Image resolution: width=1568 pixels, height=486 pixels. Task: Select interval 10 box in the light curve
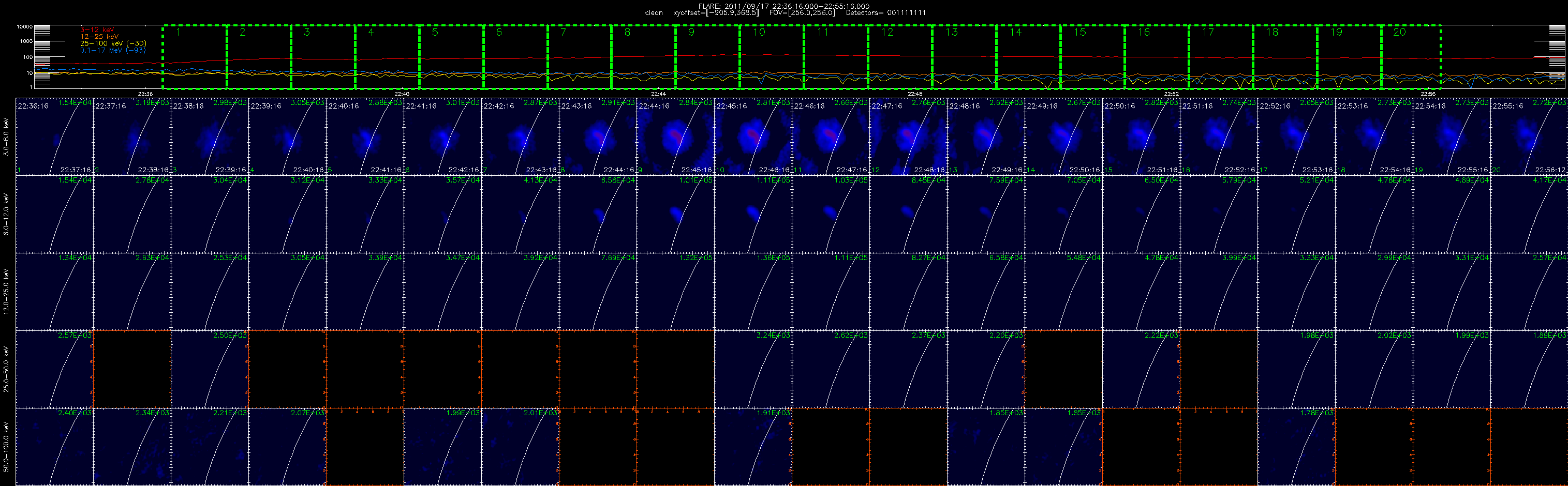pos(772,56)
